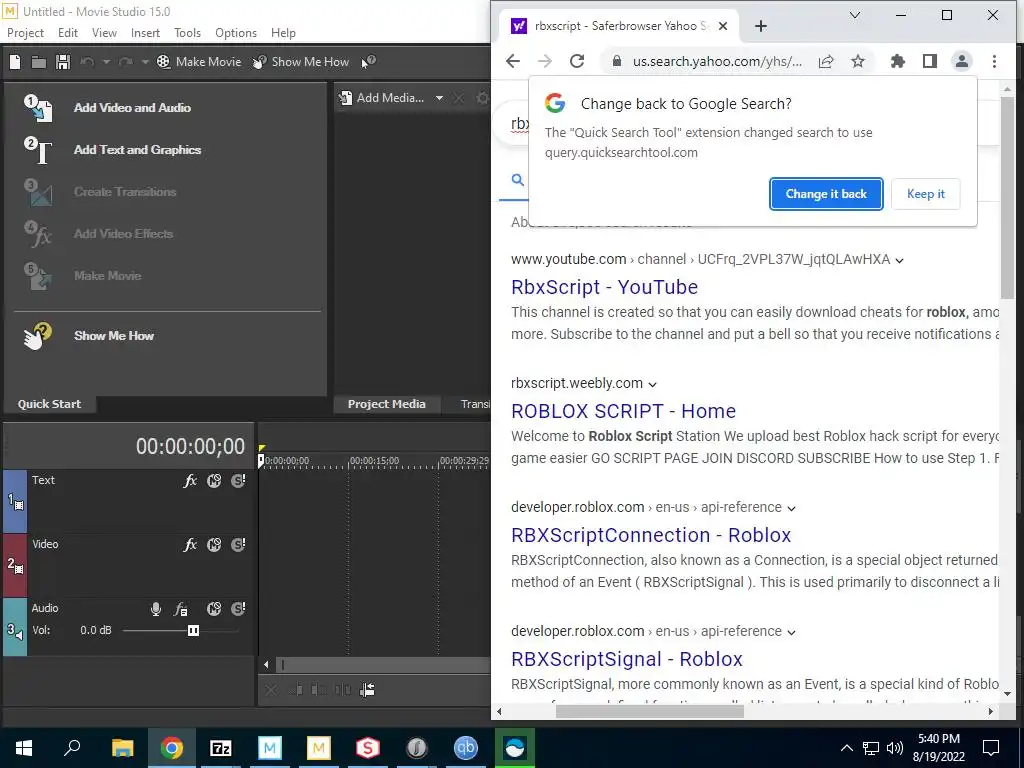1024x768 pixels.
Task: Expand options arrow next to rbxscript.weebly.com
Action: click(x=652, y=384)
